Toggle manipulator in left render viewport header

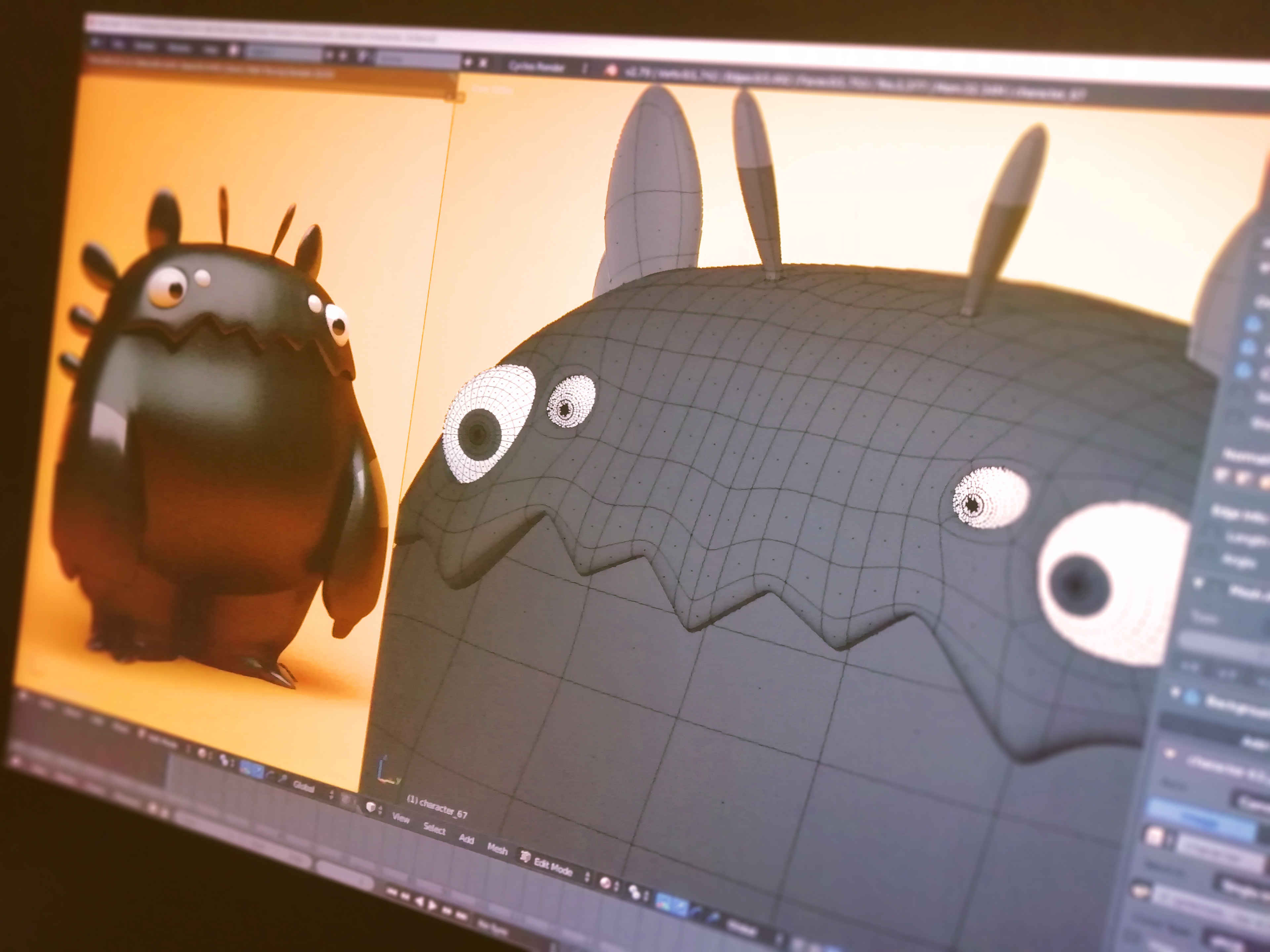tap(245, 768)
